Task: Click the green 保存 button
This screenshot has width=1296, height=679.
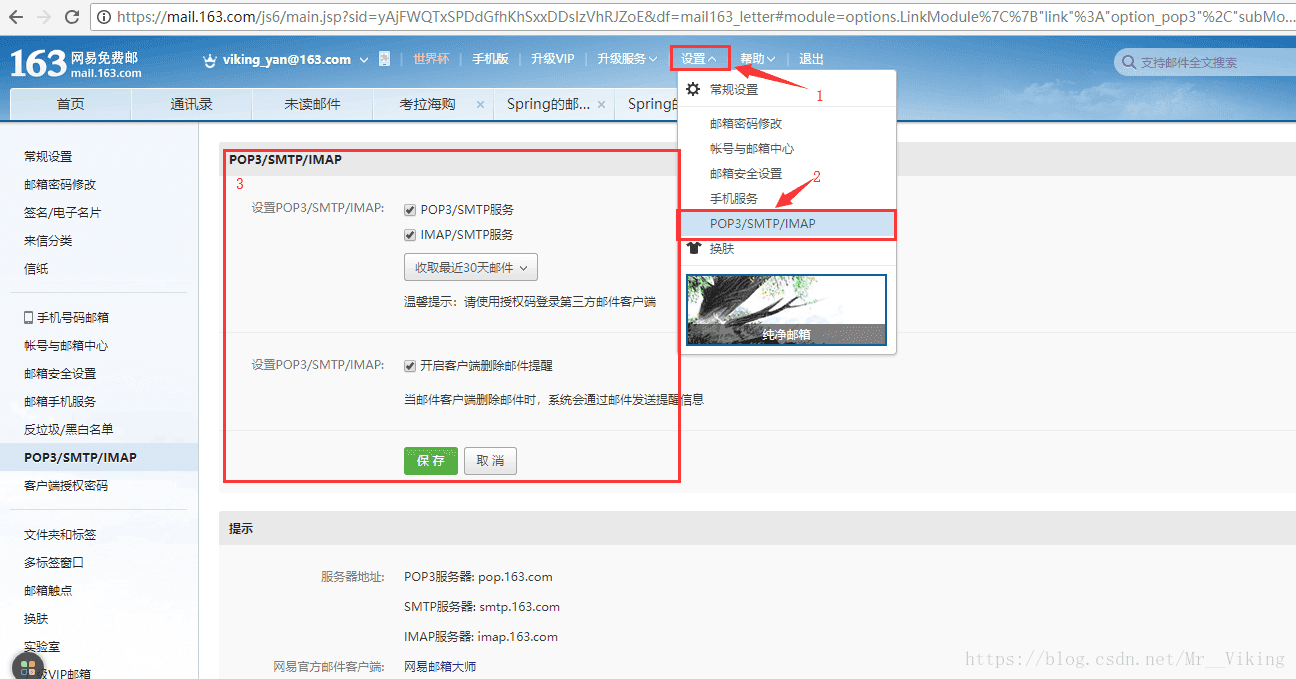Action: click(x=431, y=461)
